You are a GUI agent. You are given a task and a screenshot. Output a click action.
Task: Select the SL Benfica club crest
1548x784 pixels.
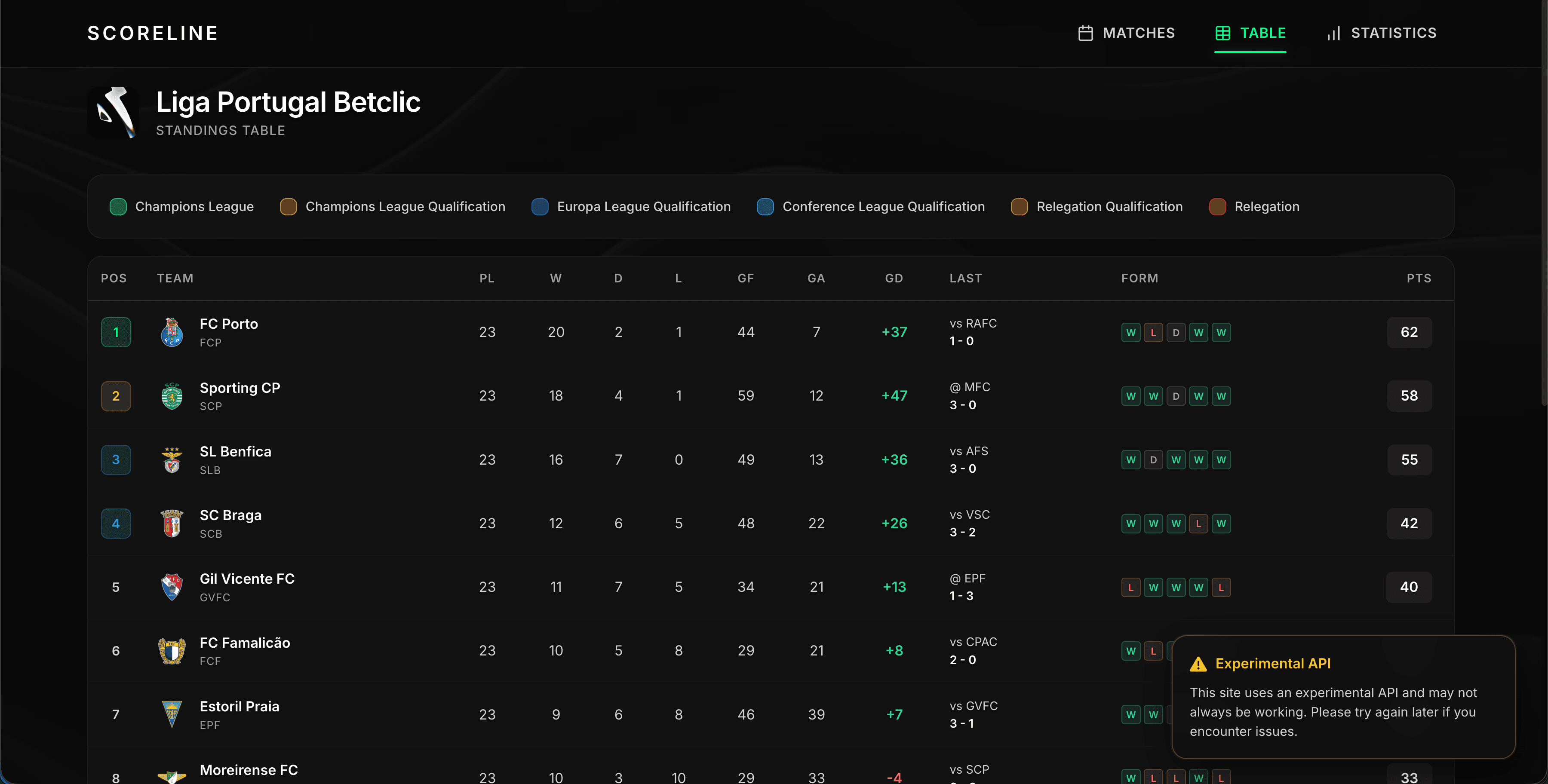click(172, 459)
